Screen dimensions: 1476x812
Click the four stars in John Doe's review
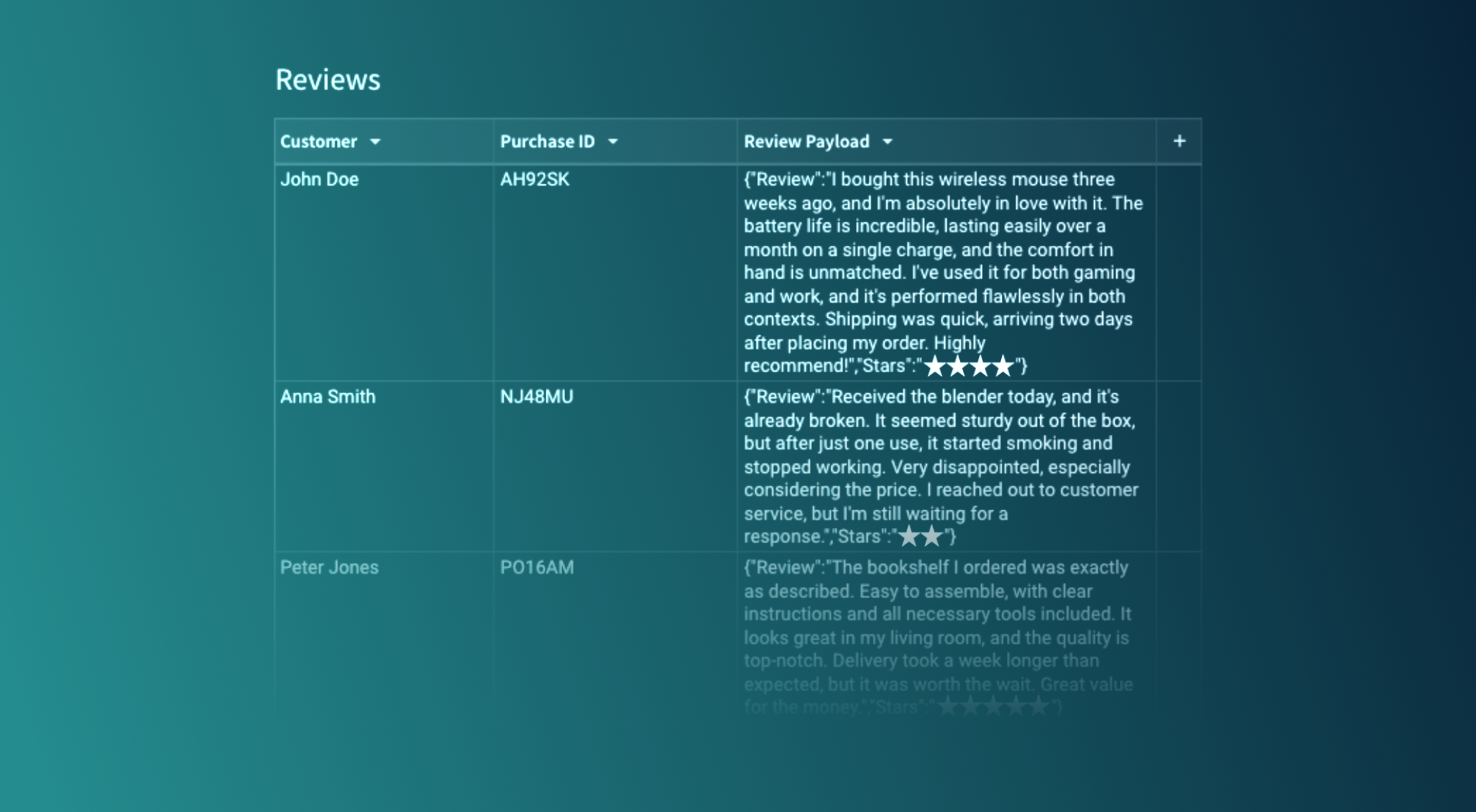[969, 365]
